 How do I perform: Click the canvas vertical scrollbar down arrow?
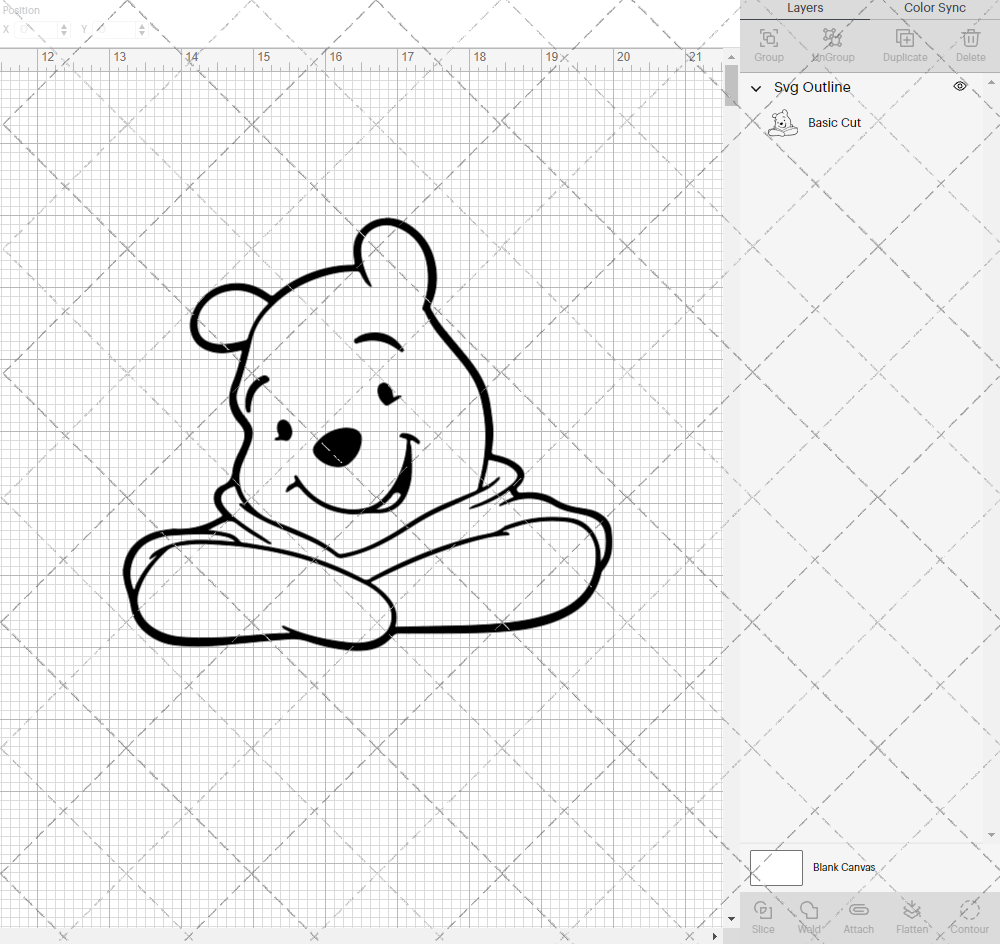731,919
